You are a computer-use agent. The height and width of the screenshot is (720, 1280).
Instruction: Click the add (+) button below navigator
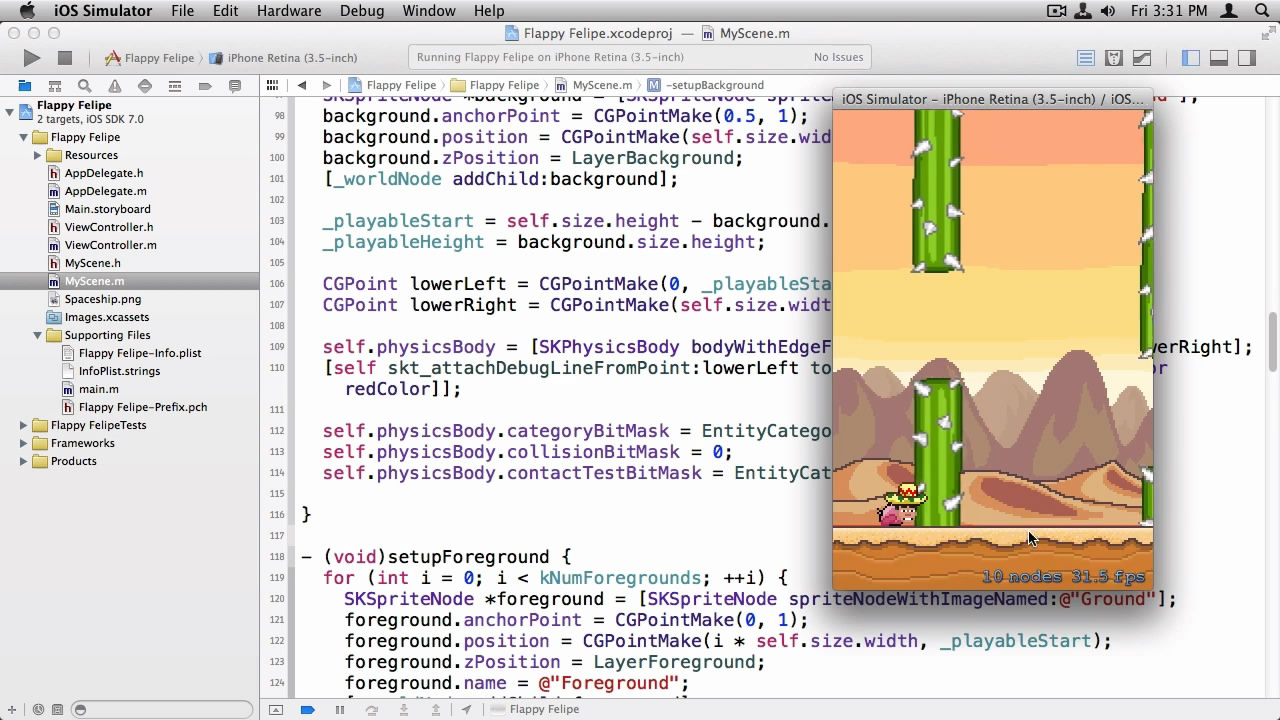[x=12, y=710]
